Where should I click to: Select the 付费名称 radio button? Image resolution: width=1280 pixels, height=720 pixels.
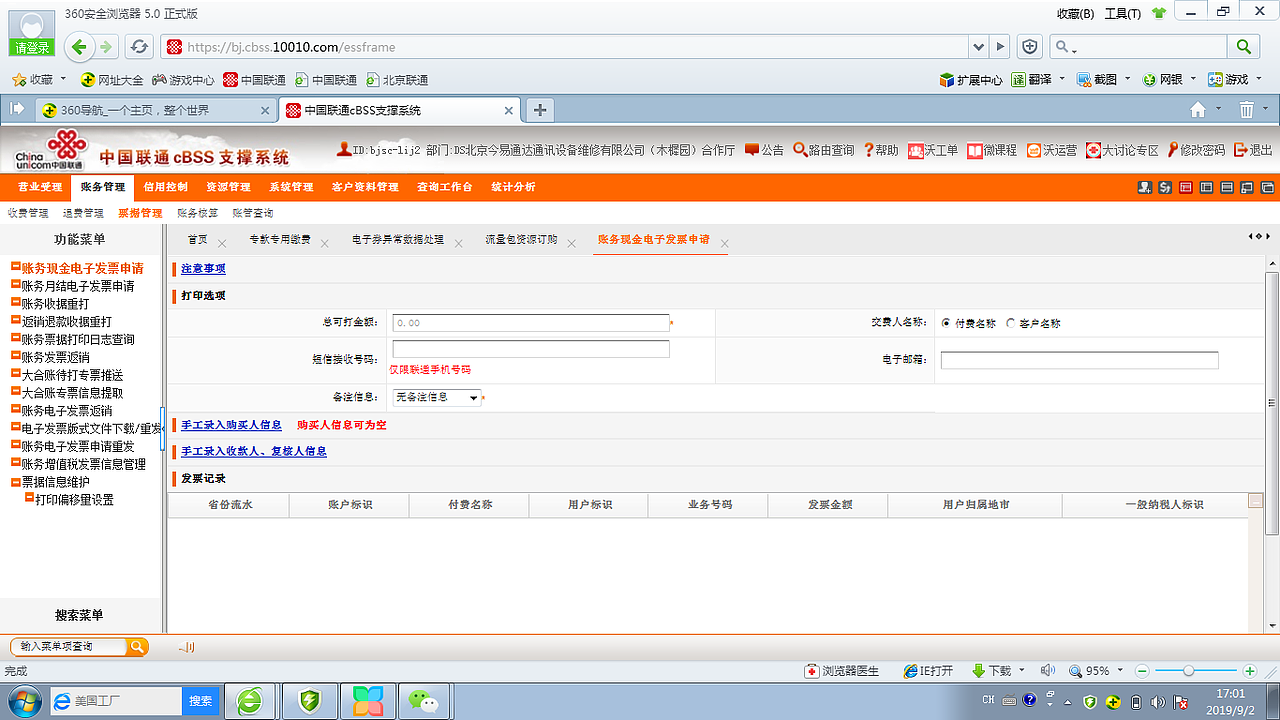(x=946, y=323)
